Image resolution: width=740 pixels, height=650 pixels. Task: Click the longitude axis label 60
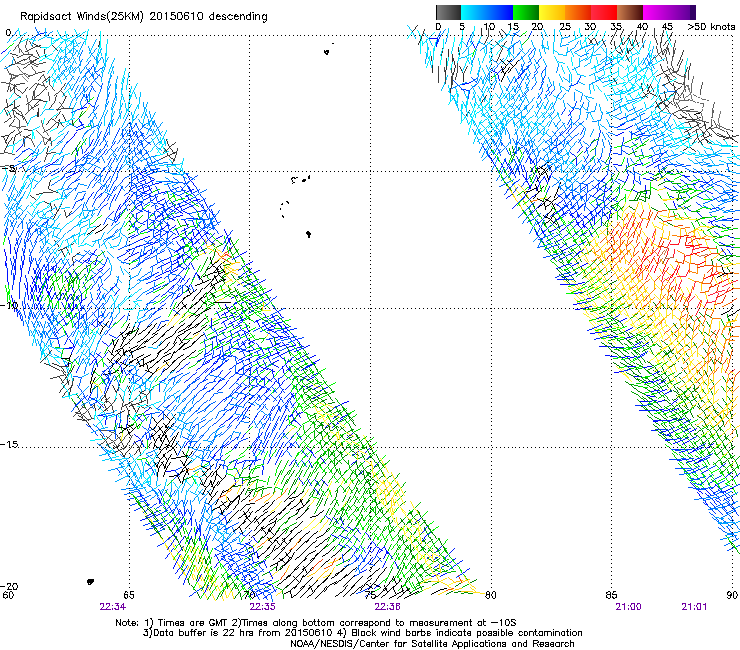tap(8, 595)
